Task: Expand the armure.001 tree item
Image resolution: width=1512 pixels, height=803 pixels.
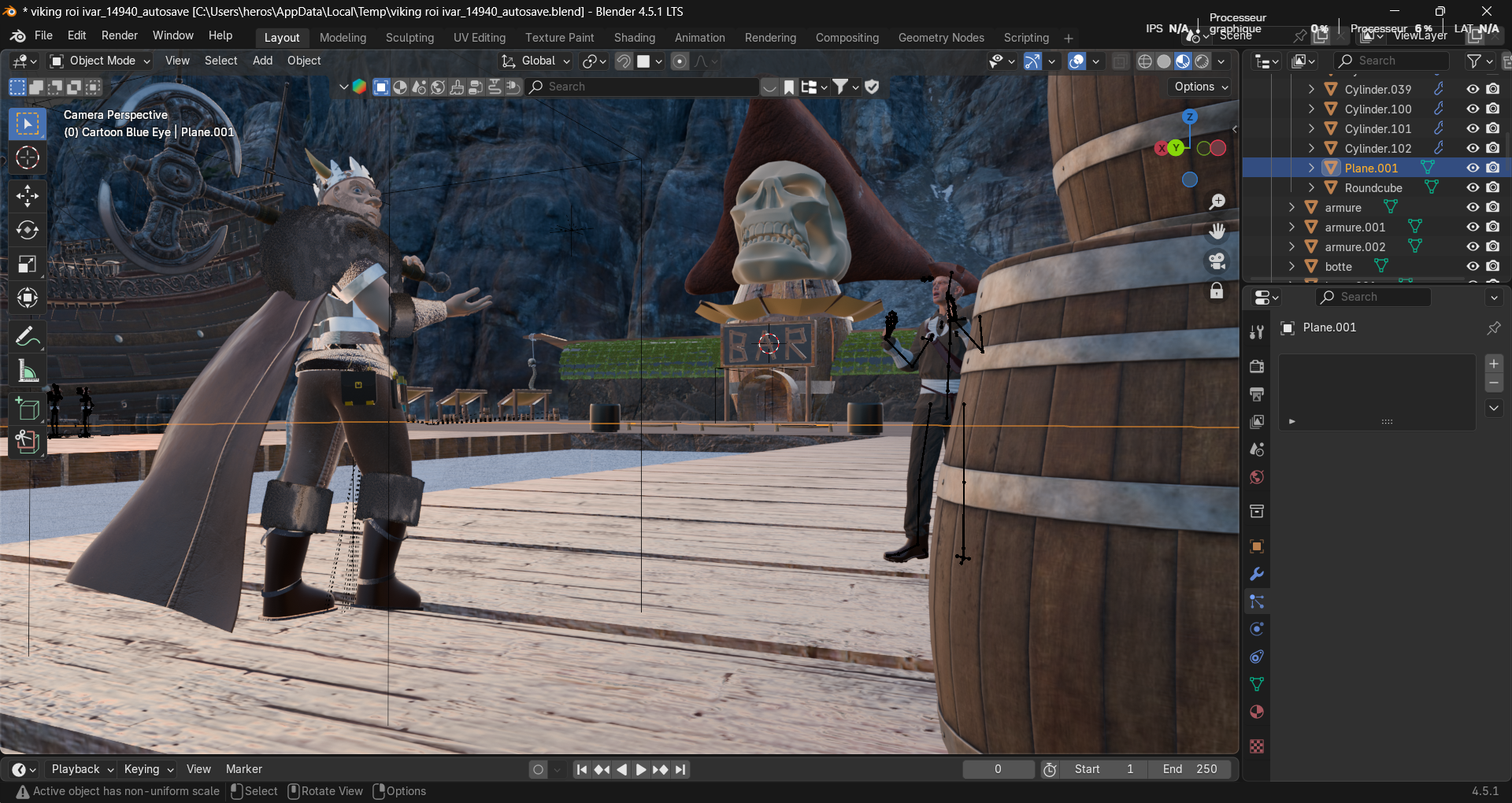Action: 1292,227
